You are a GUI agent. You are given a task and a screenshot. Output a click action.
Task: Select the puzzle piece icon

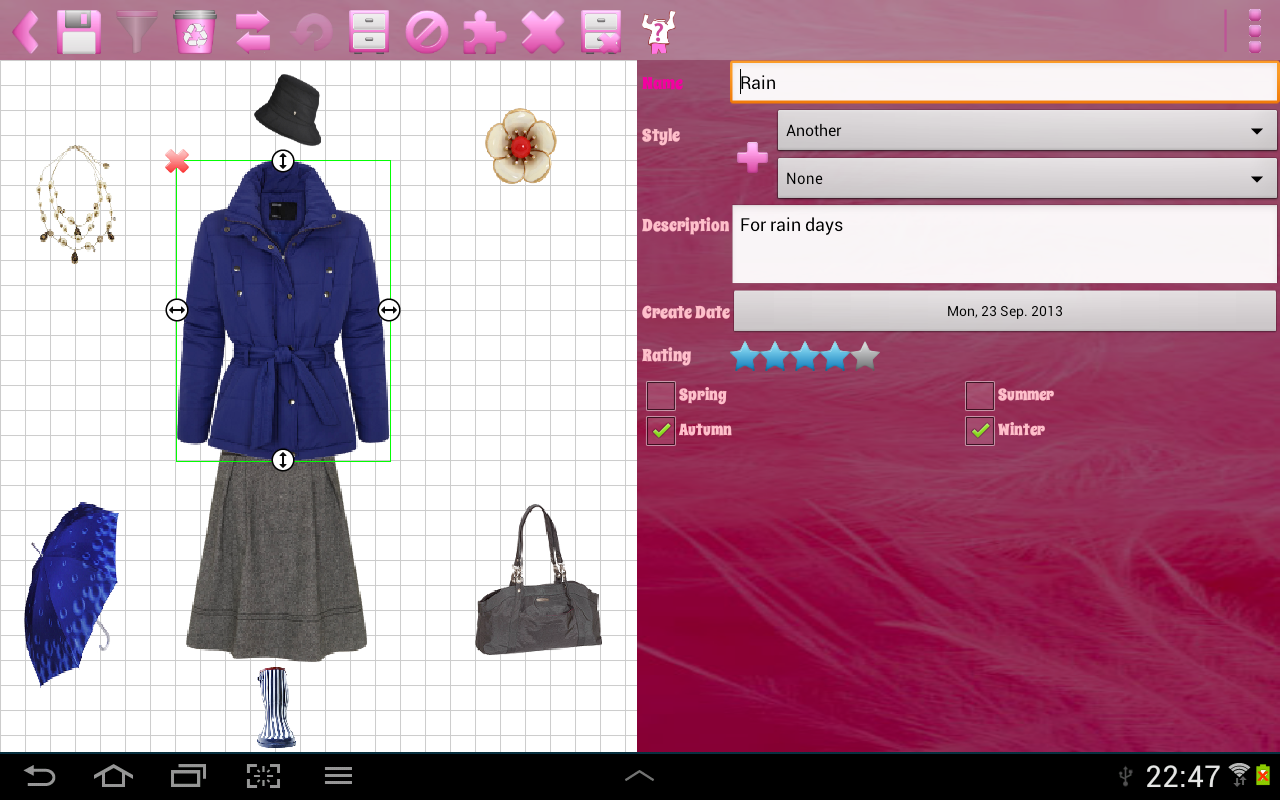(x=487, y=31)
